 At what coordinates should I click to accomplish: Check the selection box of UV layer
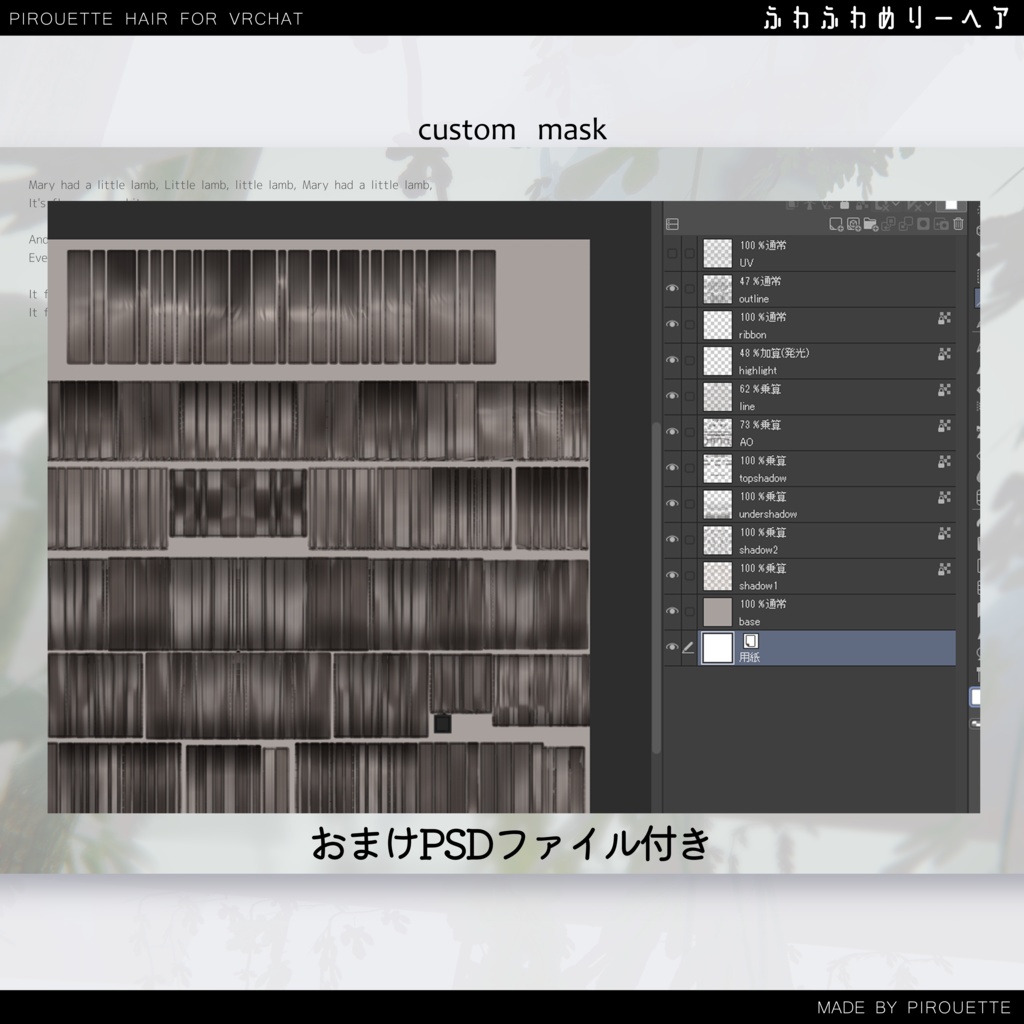click(x=690, y=253)
